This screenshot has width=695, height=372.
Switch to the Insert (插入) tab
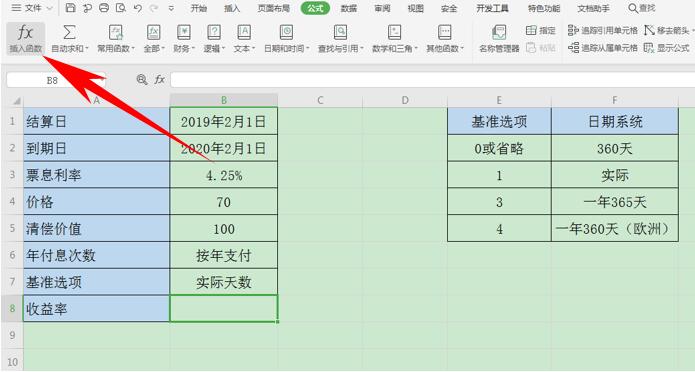click(x=232, y=8)
